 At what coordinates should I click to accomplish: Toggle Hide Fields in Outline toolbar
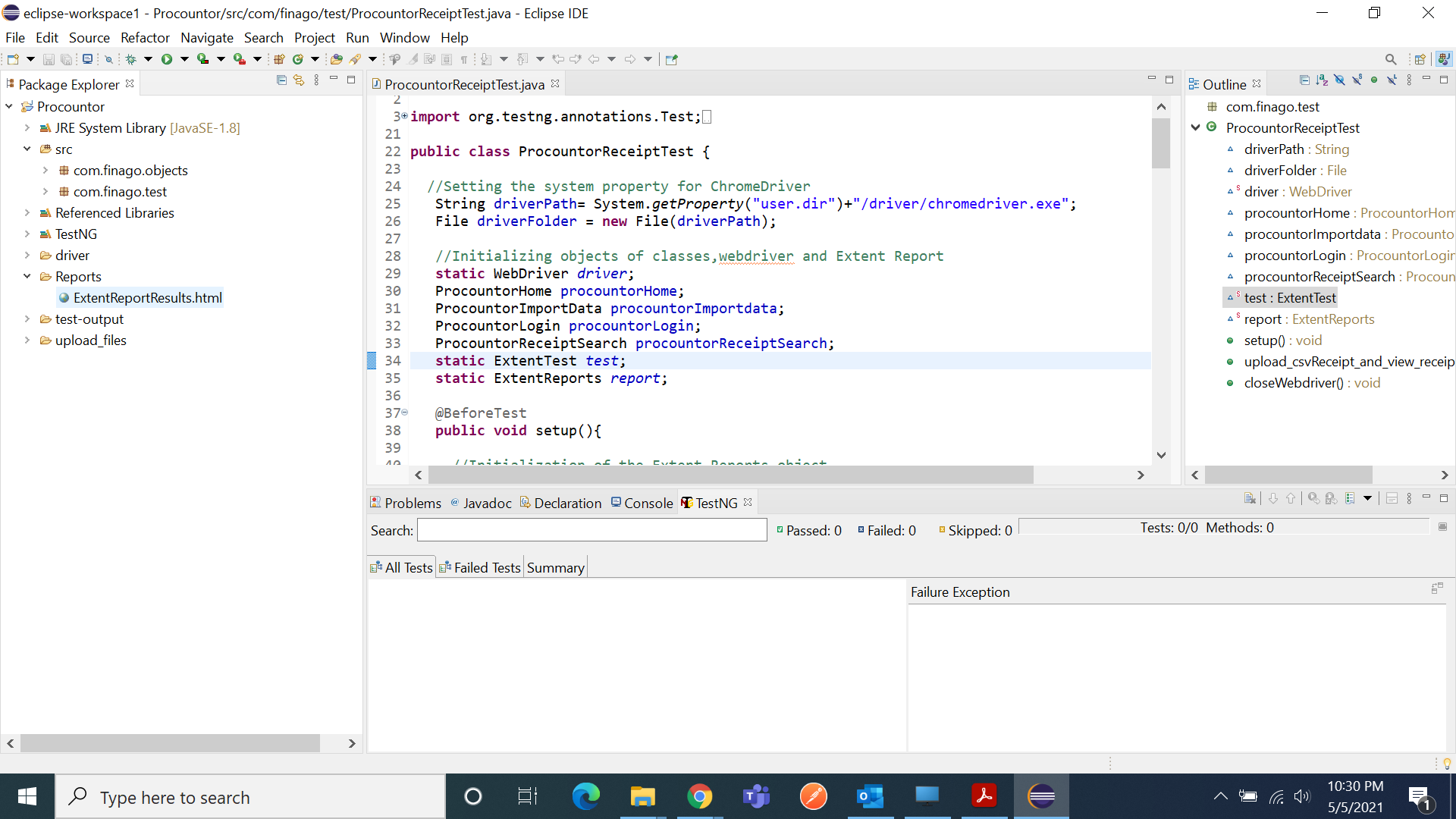1339,80
